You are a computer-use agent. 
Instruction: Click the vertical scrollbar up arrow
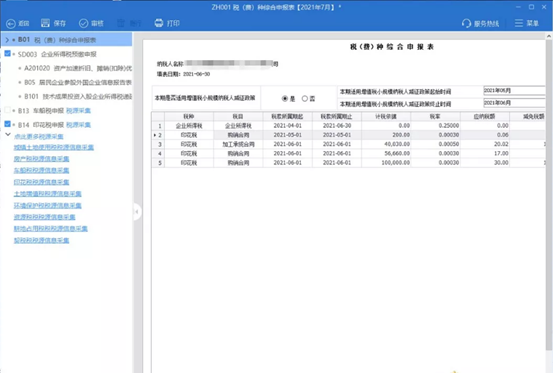549,36
